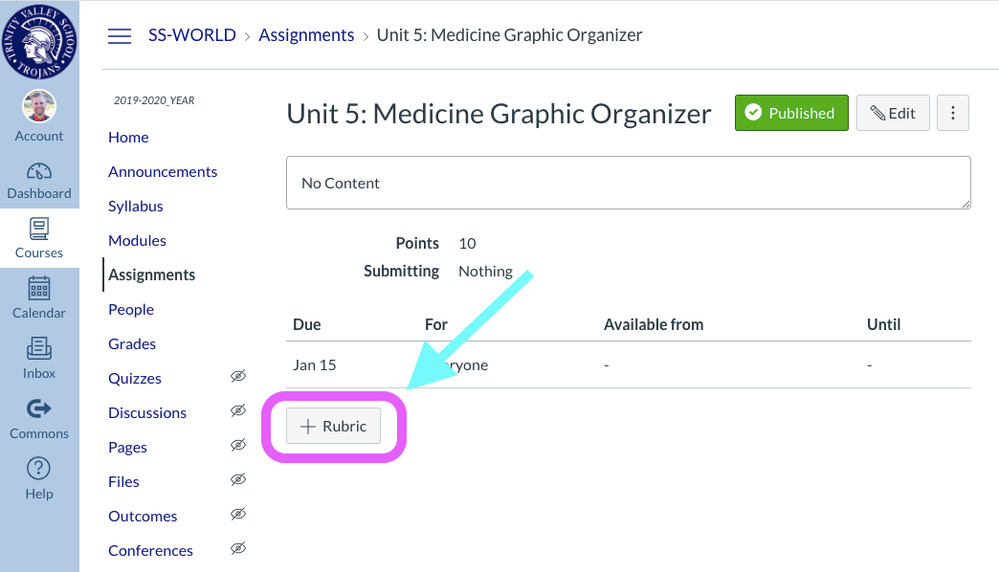Toggle course menu with hamburger icon
999x572 pixels.
(x=119, y=36)
